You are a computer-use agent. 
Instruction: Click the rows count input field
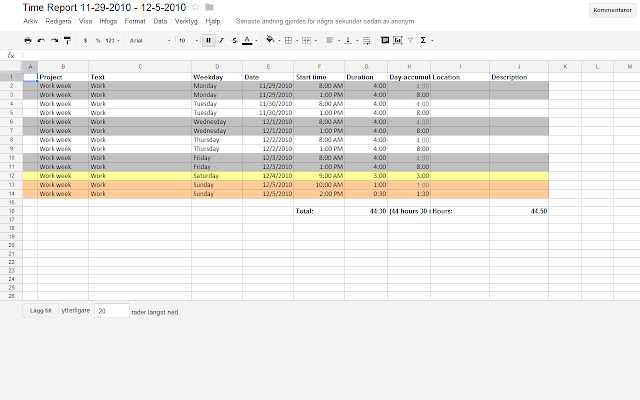[112, 311]
